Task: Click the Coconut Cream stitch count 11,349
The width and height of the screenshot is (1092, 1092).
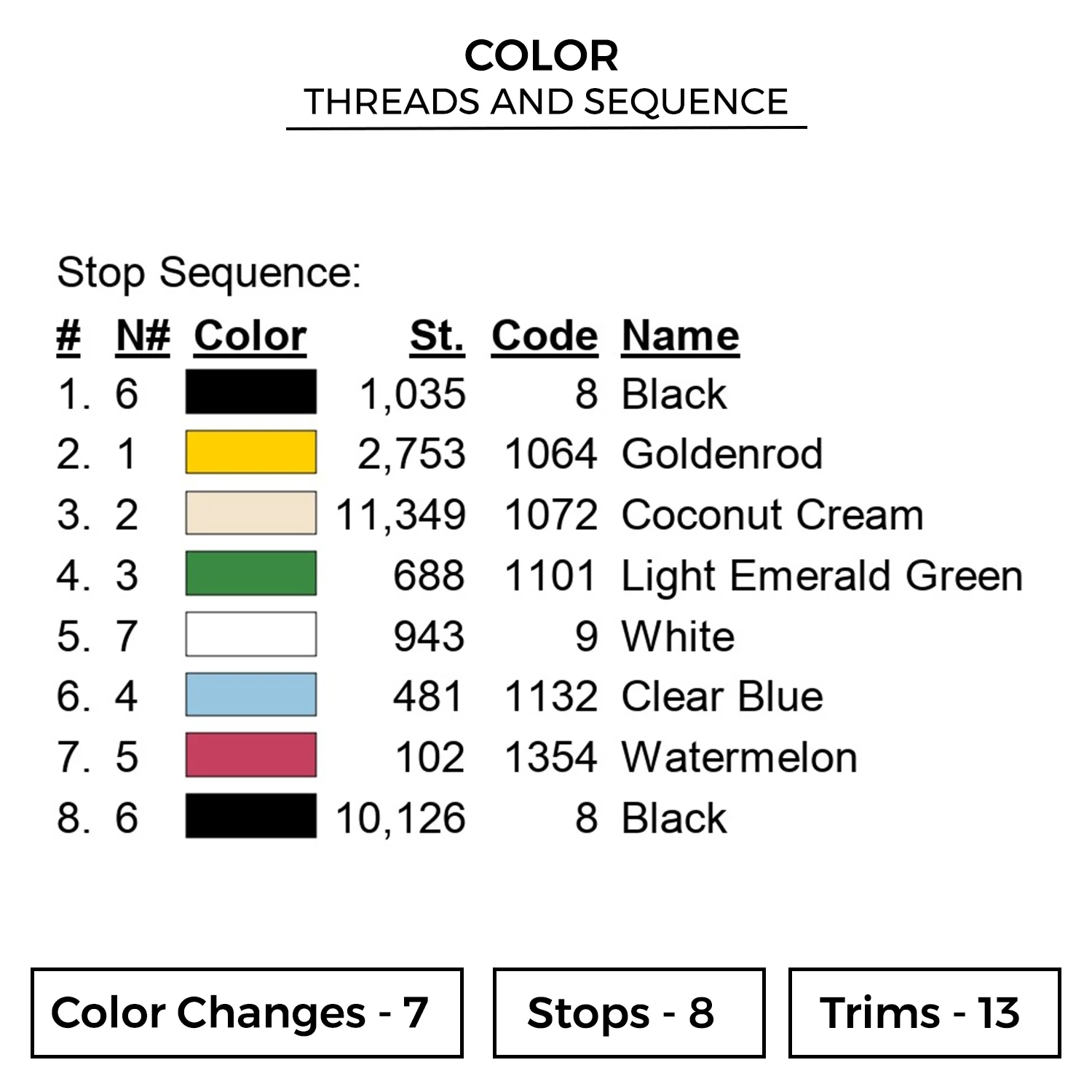Action: [x=400, y=515]
